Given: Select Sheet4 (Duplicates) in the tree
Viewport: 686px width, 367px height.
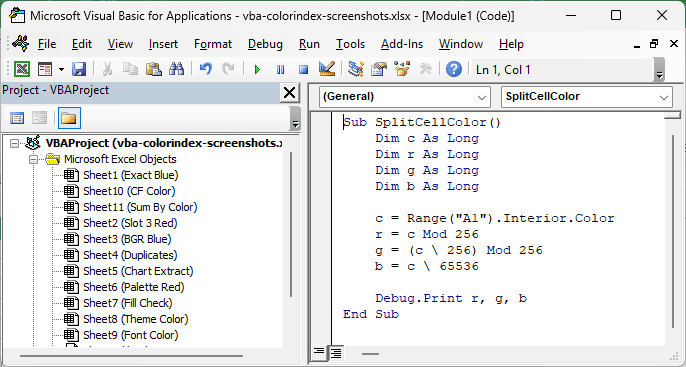Looking at the screenshot, I should coord(130,255).
